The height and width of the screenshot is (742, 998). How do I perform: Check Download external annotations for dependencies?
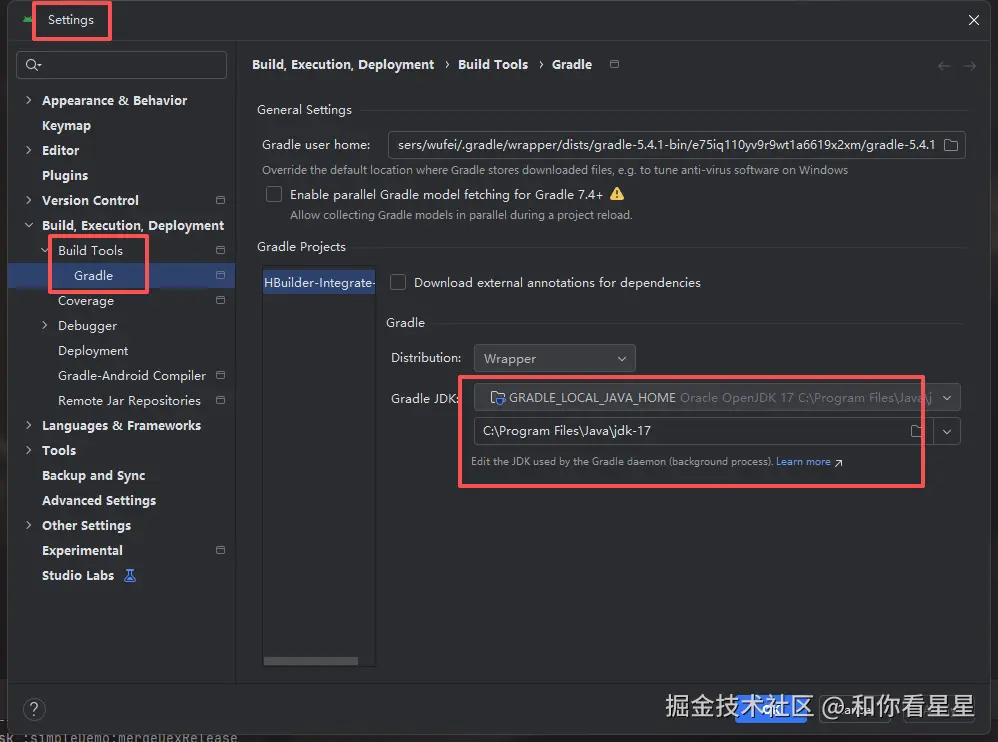(x=398, y=282)
